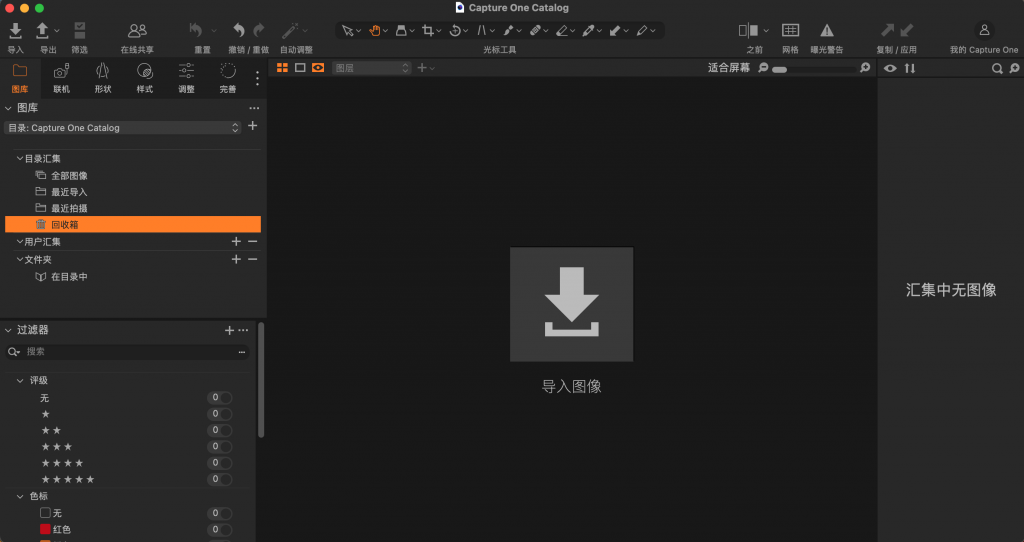Switch to the 完善 refine tab

pyautogui.click(x=228, y=78)
